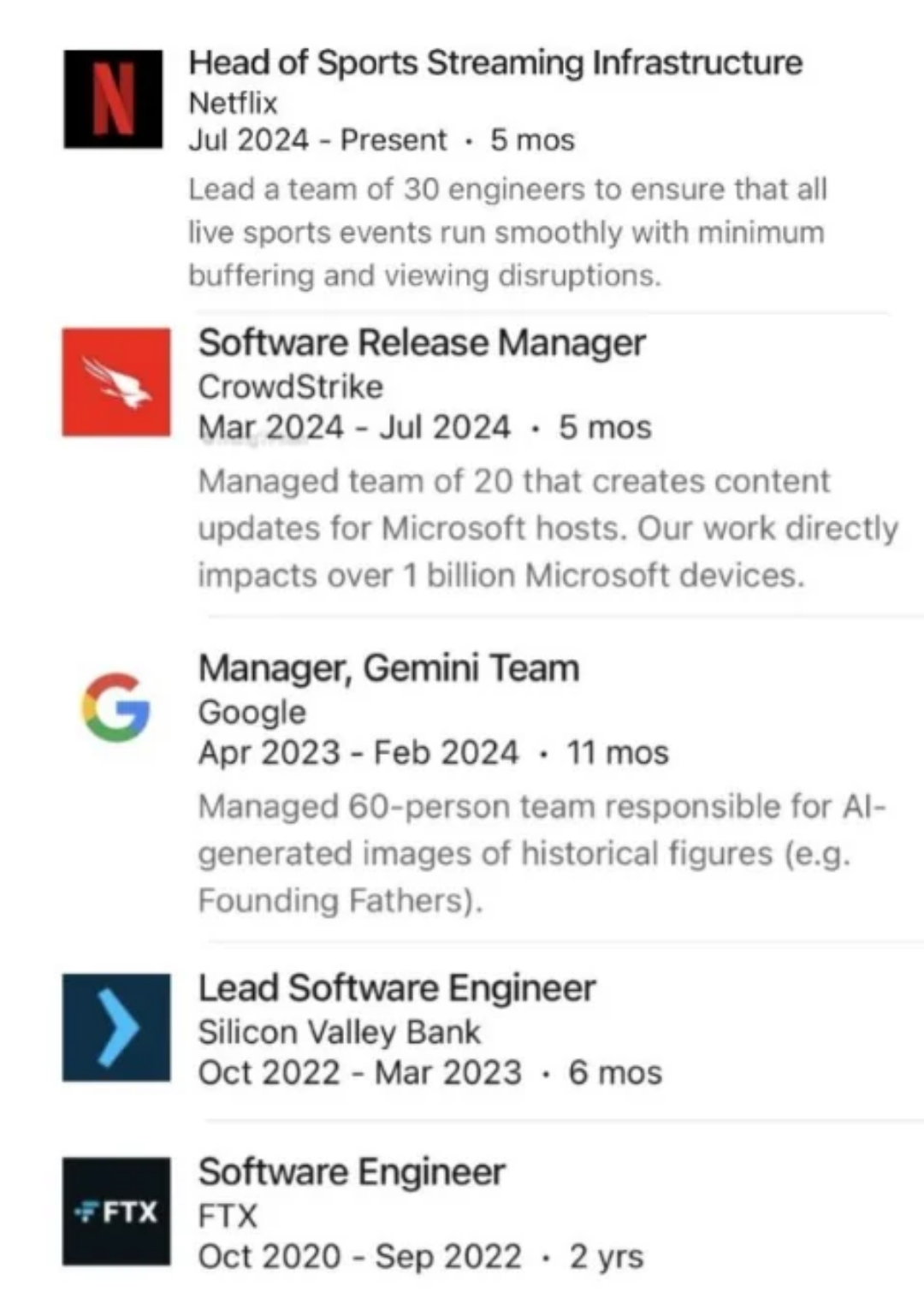Click the Software Release Manager title
Viewport: 924px width, 1298px height.
click(422, 342)
